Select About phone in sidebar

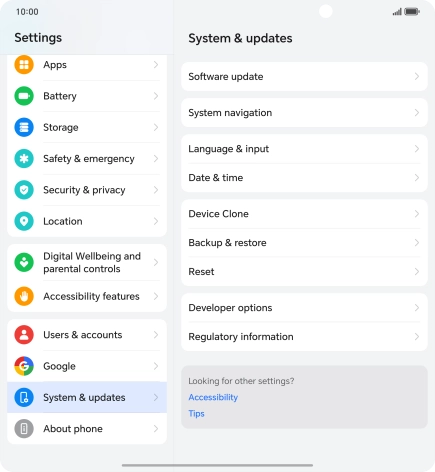(87, 429)
